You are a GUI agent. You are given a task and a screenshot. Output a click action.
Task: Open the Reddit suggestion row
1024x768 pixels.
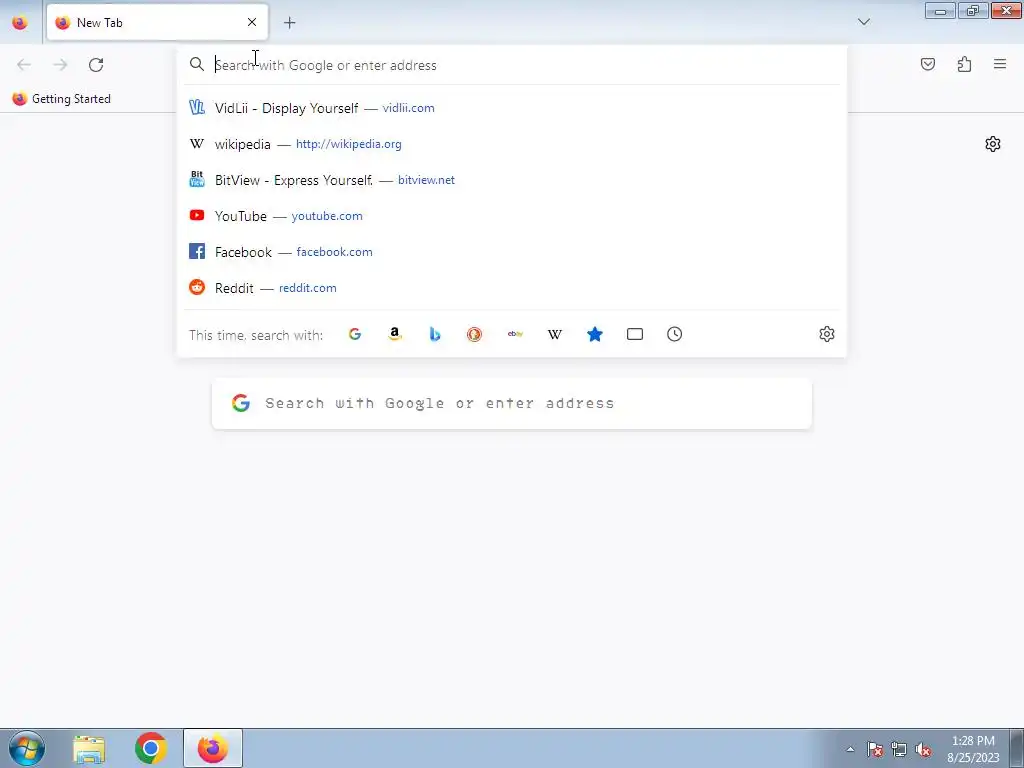tap(512, 287)
